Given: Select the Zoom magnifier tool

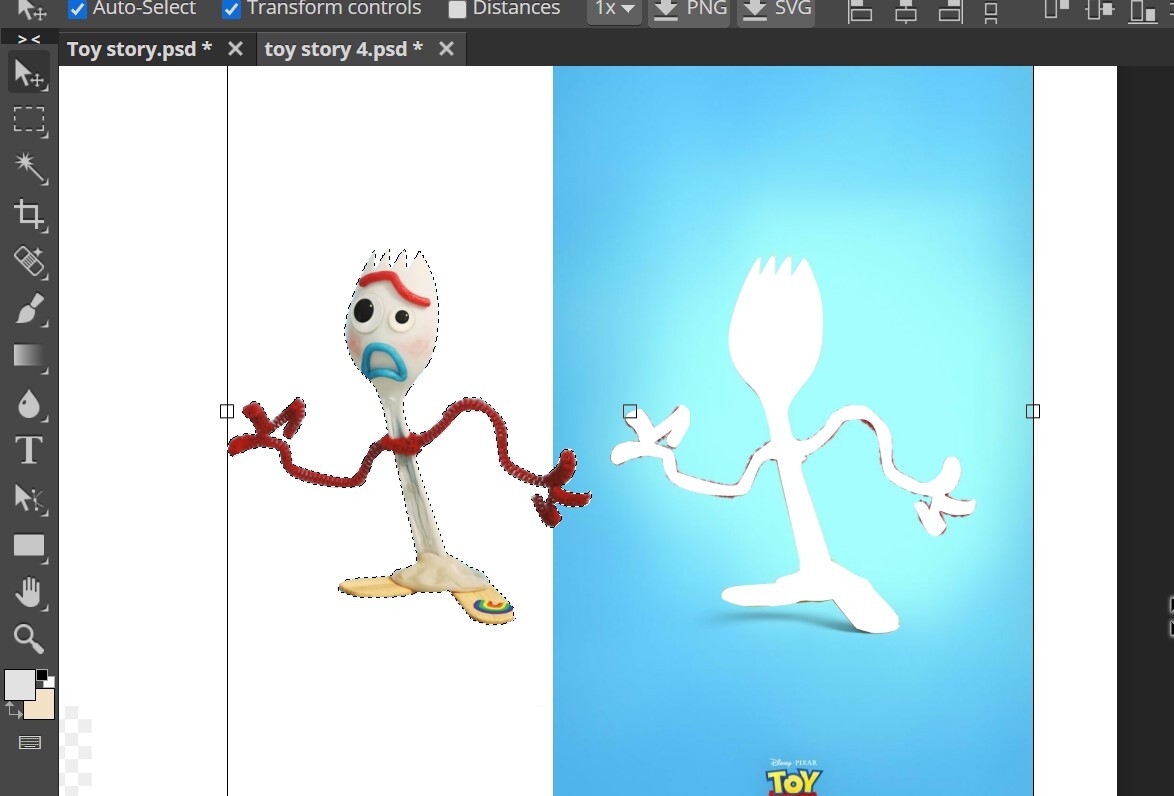Looking at the screenshot, I should tap(29, 639).
